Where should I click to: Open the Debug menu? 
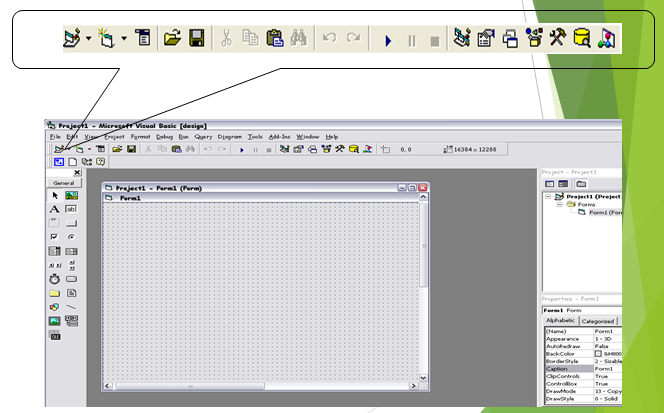tap(164, 137)
